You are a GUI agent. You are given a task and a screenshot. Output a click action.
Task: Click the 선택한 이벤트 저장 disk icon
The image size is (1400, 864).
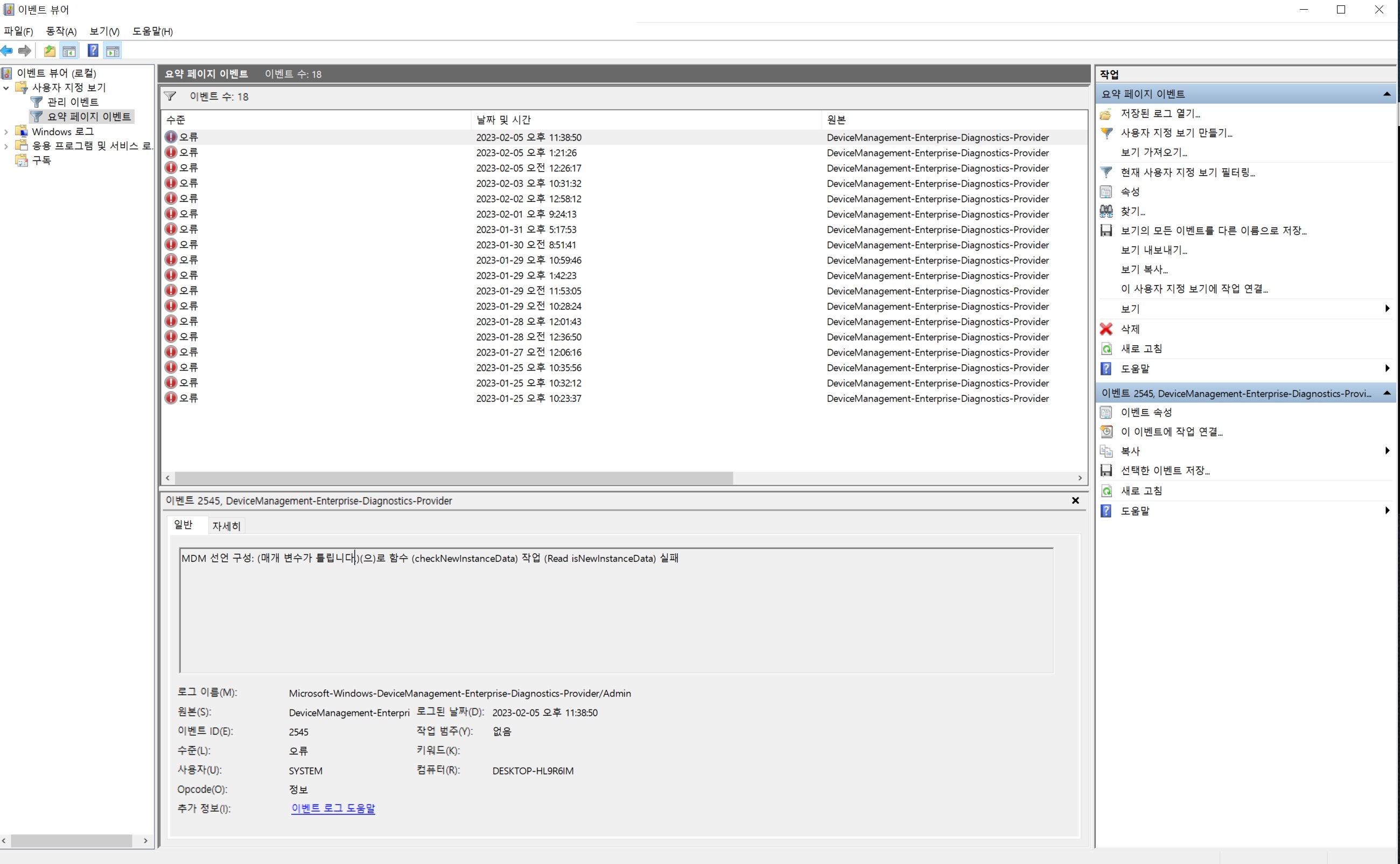click(1106, 470)
